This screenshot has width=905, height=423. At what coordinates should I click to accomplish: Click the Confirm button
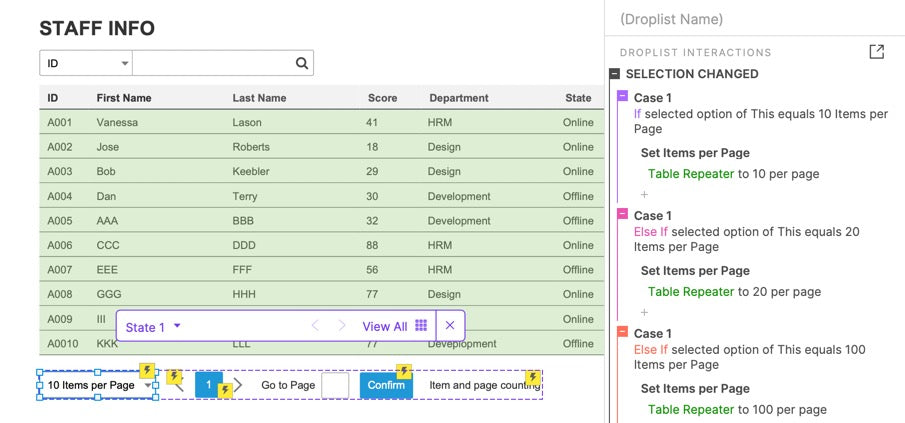[x=386, y=385]
